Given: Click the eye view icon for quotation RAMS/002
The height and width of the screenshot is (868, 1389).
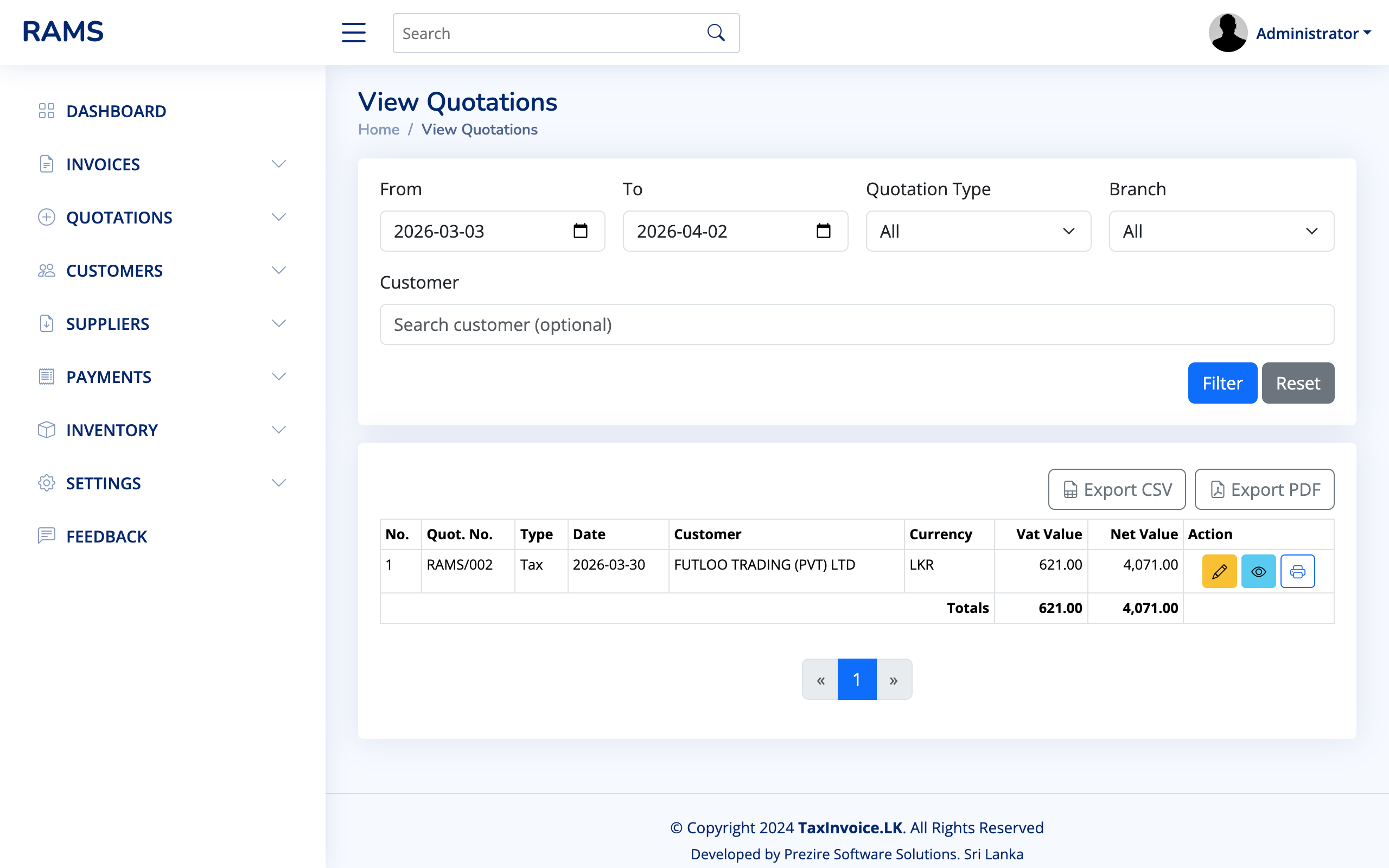Looking at the screenshot, I should 1258,571.
